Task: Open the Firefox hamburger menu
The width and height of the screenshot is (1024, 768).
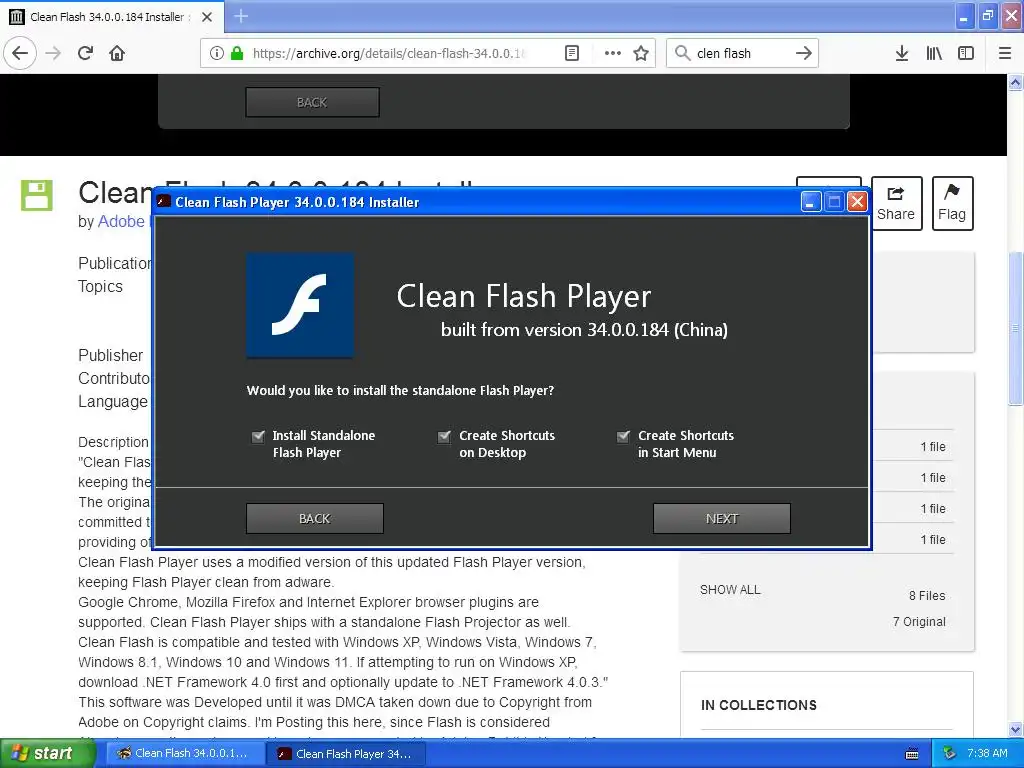Action: pos(1005,53)
